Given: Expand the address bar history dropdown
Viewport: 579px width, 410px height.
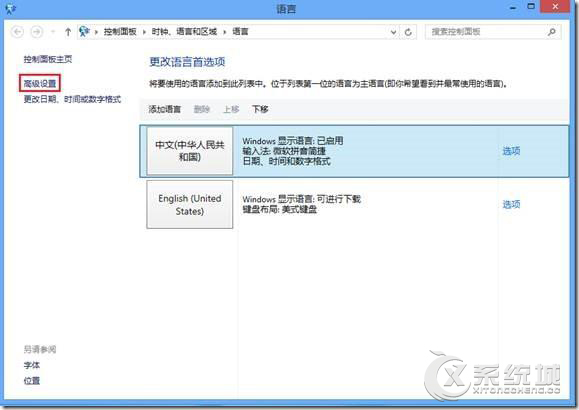Looking at the screenshot, I should [394, 32].
